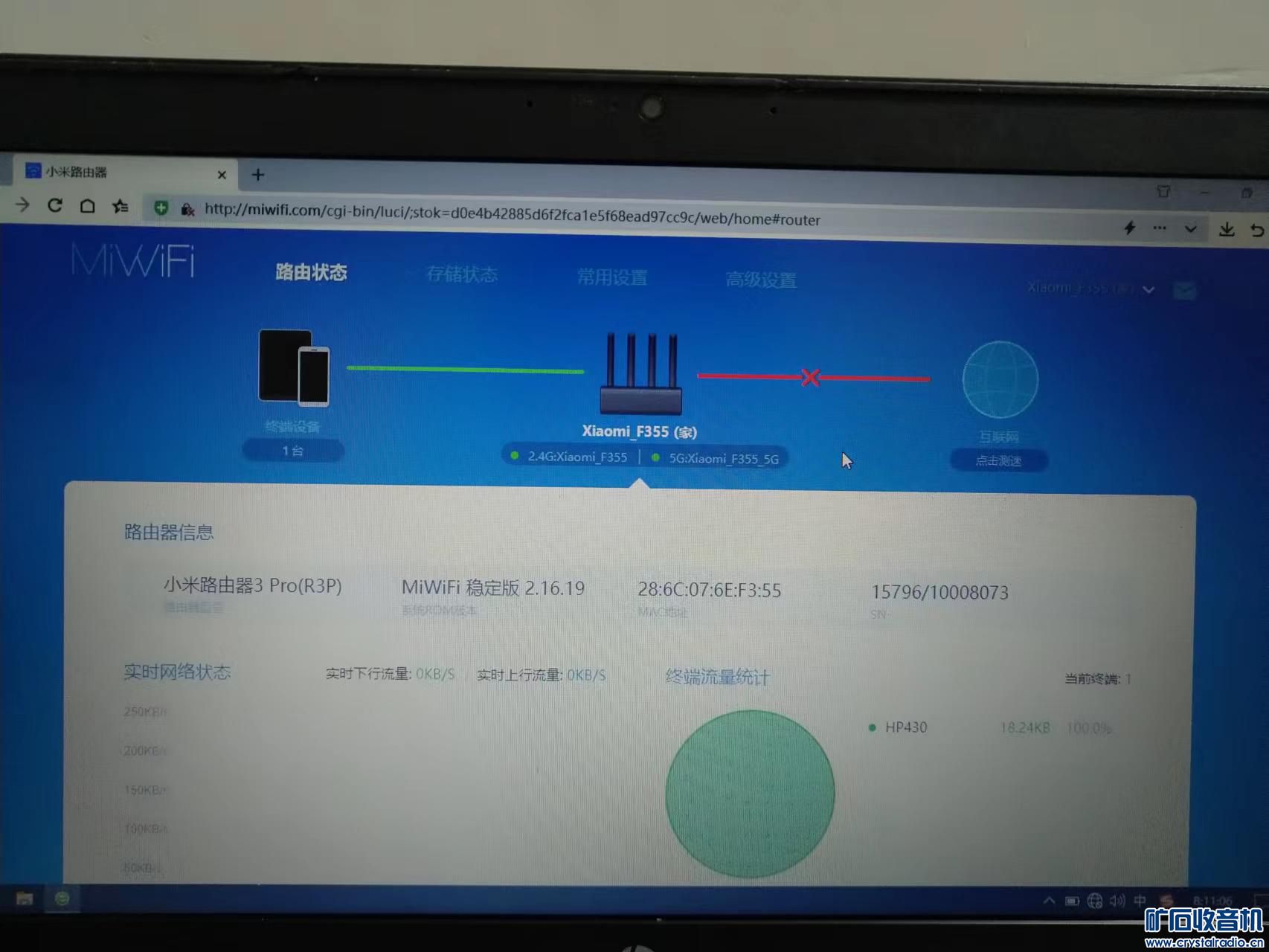1269x952 pixels.
Task: Open the 常用设置 tab
Action: 612,278
